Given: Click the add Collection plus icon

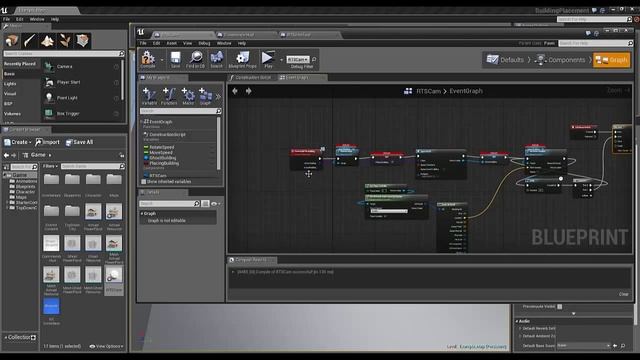Looking at the screenshot, I should click(33, 338).
